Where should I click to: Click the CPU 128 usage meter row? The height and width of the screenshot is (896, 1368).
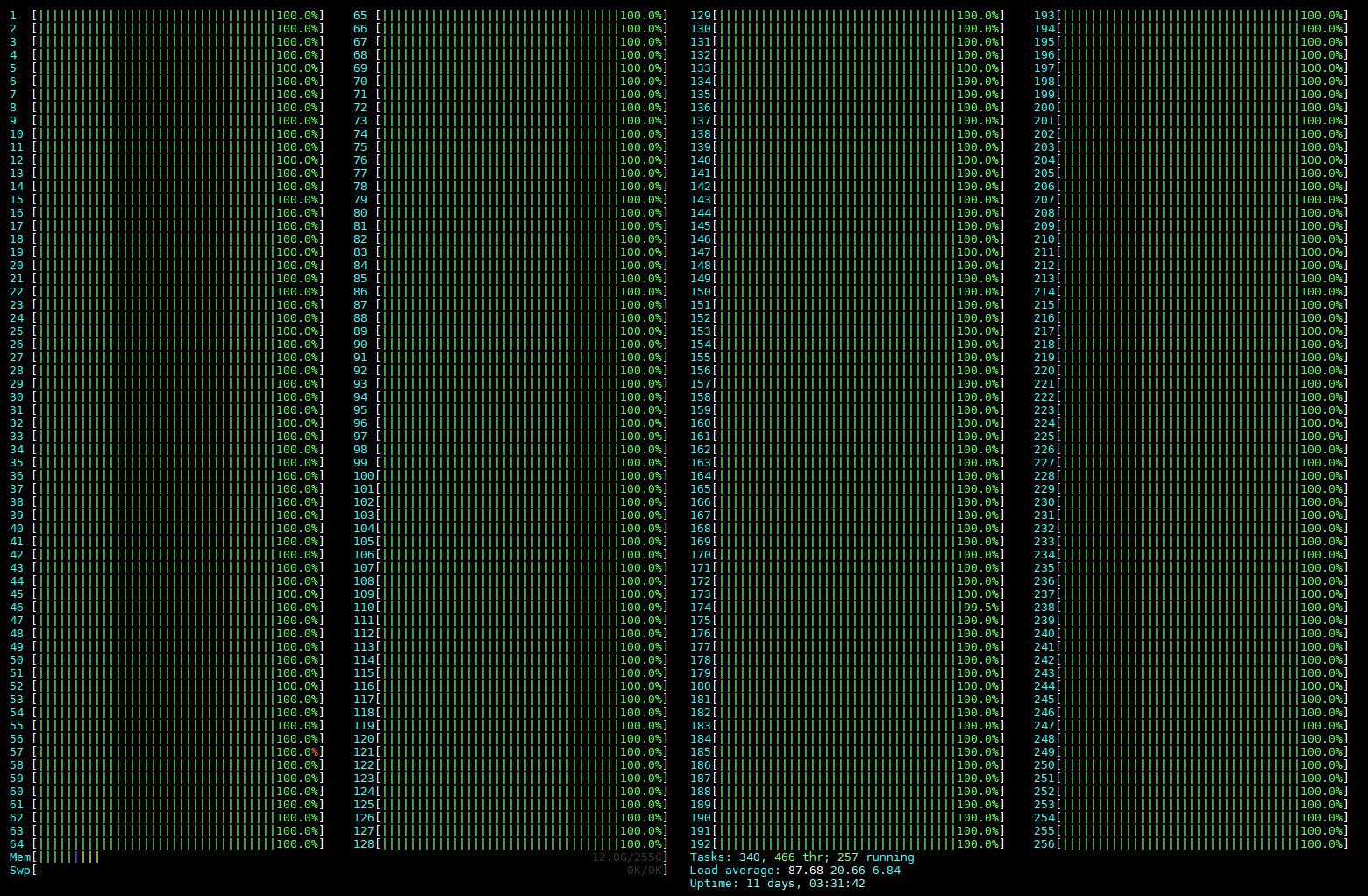[x=510, y=844]
